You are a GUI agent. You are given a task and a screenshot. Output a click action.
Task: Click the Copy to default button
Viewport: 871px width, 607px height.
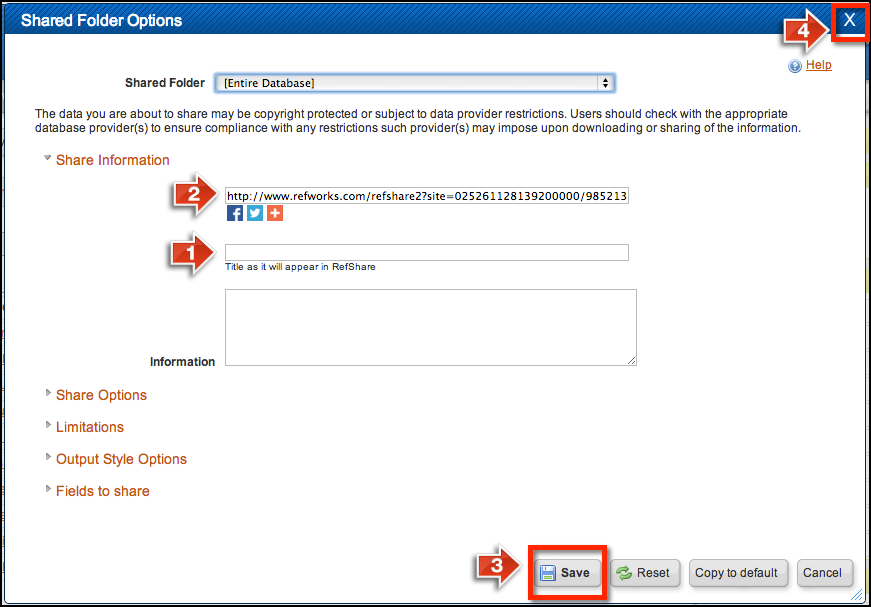tap(738, 573)
